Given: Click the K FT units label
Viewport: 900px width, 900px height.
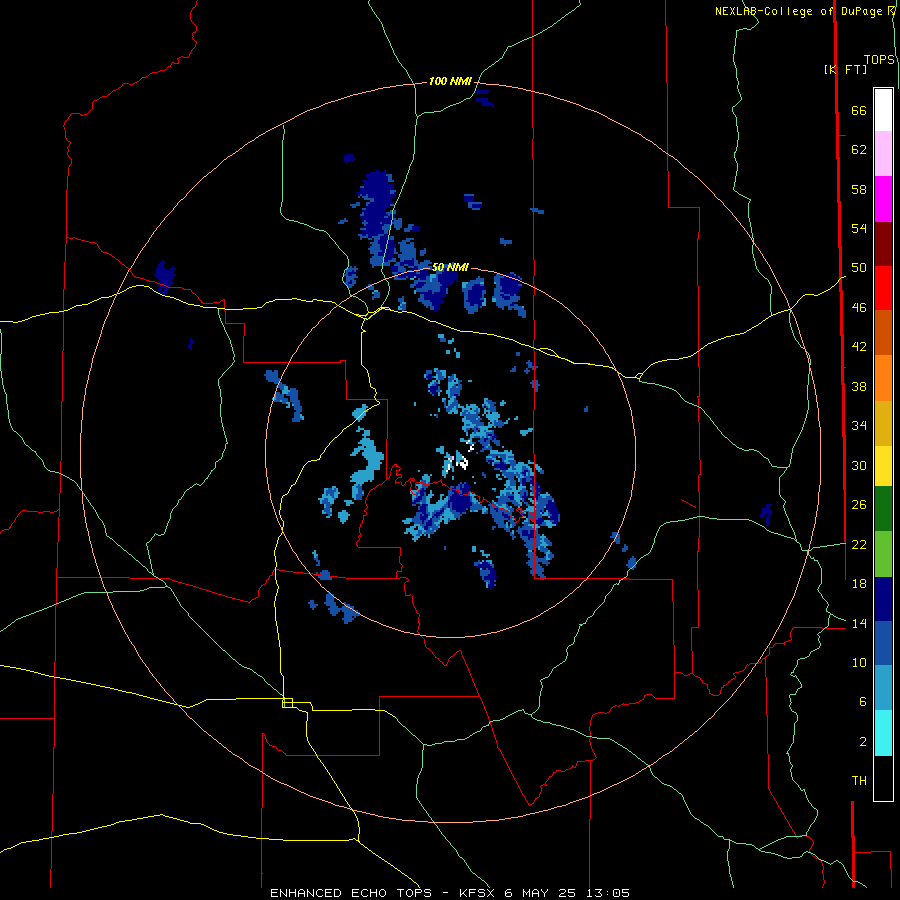Looking at the screenshot, I should pos(845,69).
